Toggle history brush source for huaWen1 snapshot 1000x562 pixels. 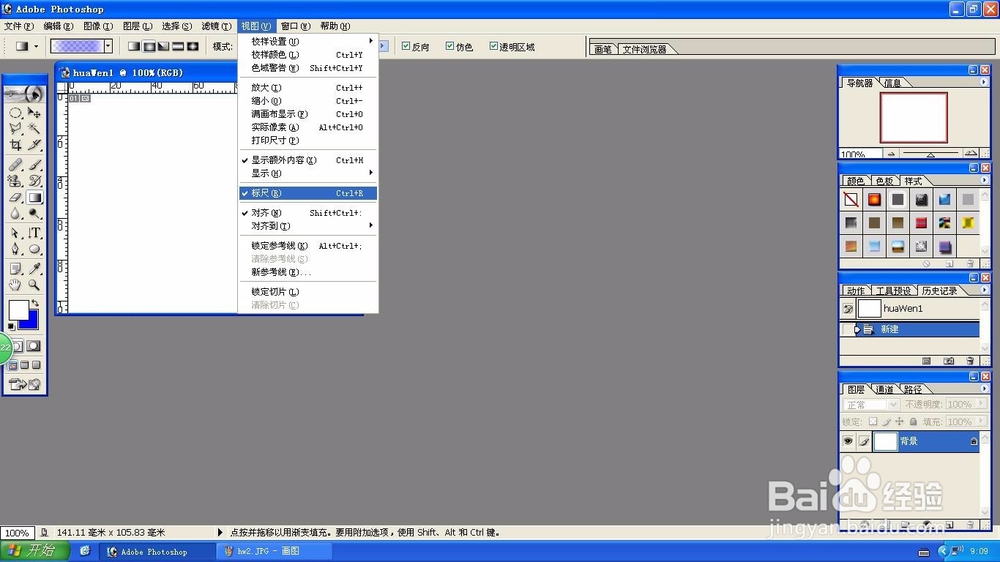(848, 309)
